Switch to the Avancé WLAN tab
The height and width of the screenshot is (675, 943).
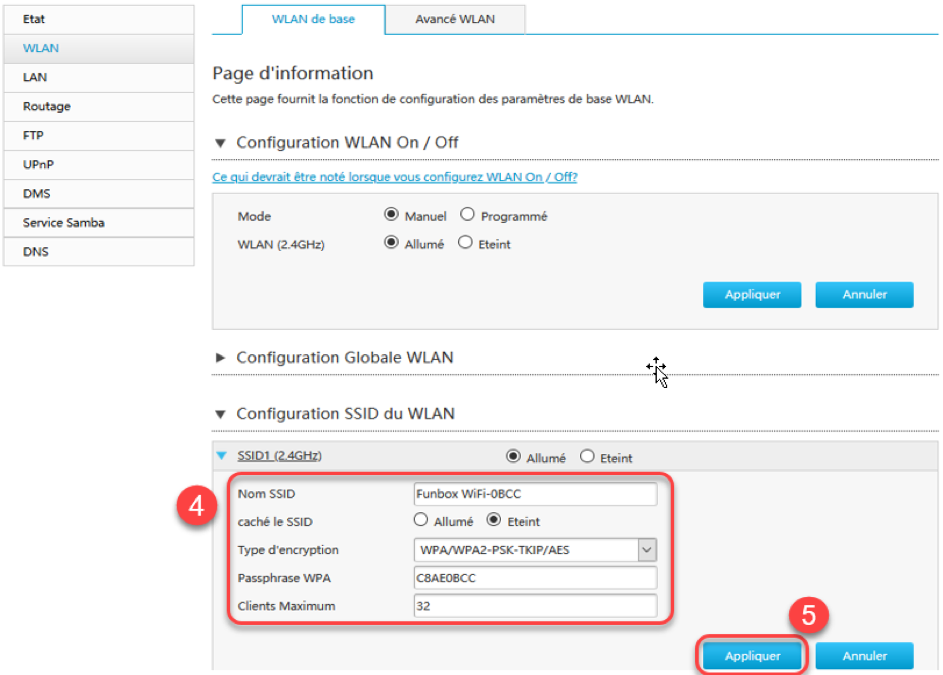(455, 19)
